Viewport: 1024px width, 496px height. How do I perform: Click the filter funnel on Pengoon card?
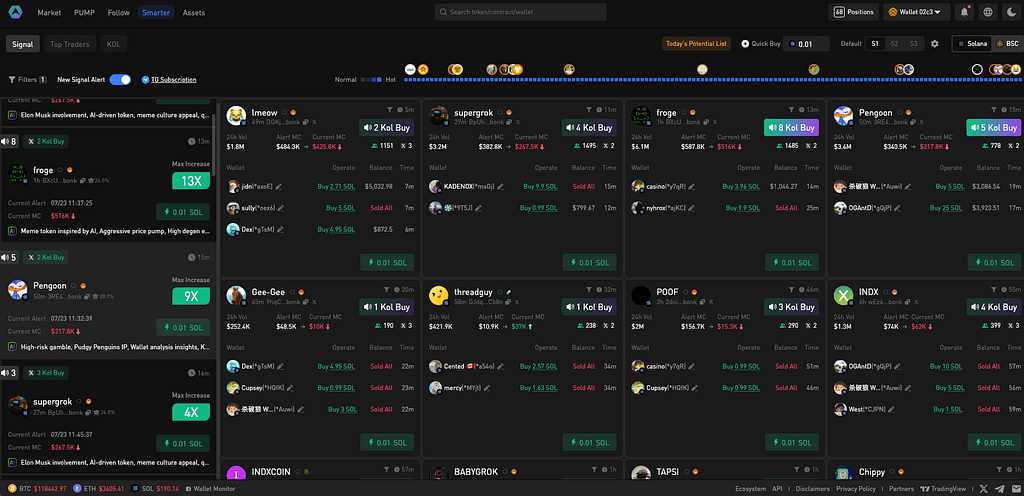click(x=993, y=110)
